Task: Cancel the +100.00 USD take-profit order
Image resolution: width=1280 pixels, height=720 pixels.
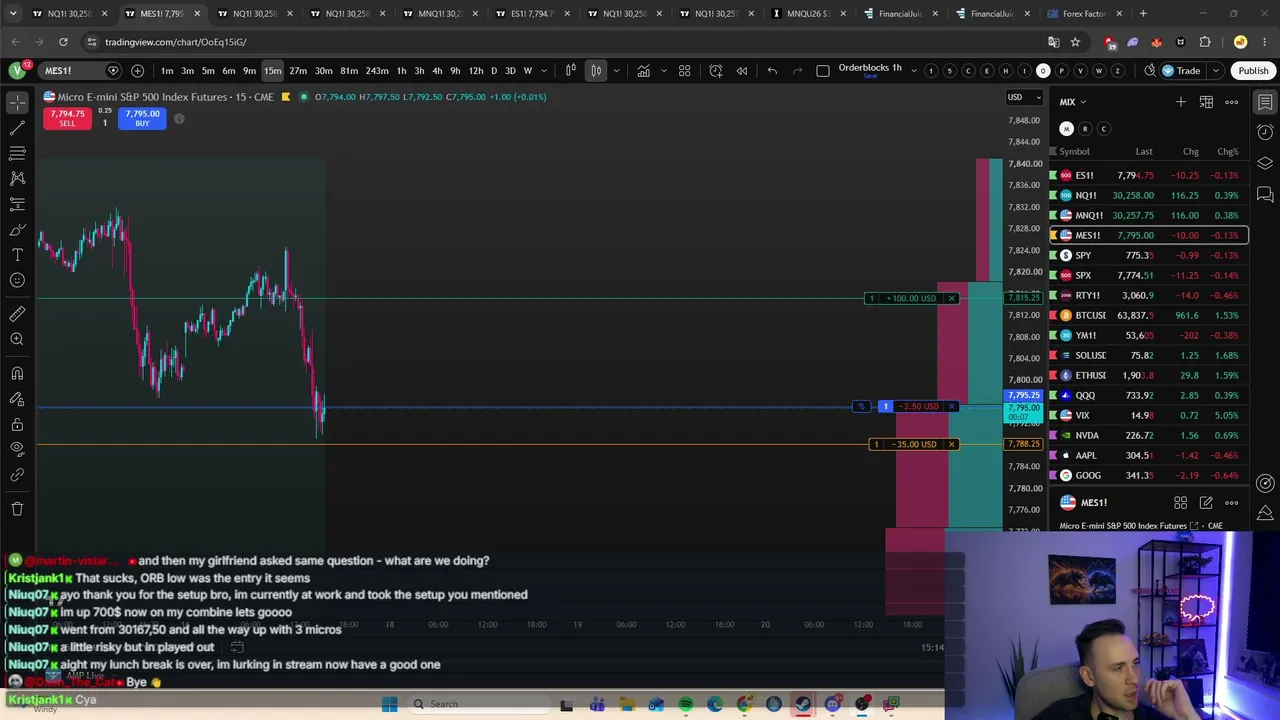Action: [x=951, y=298]
